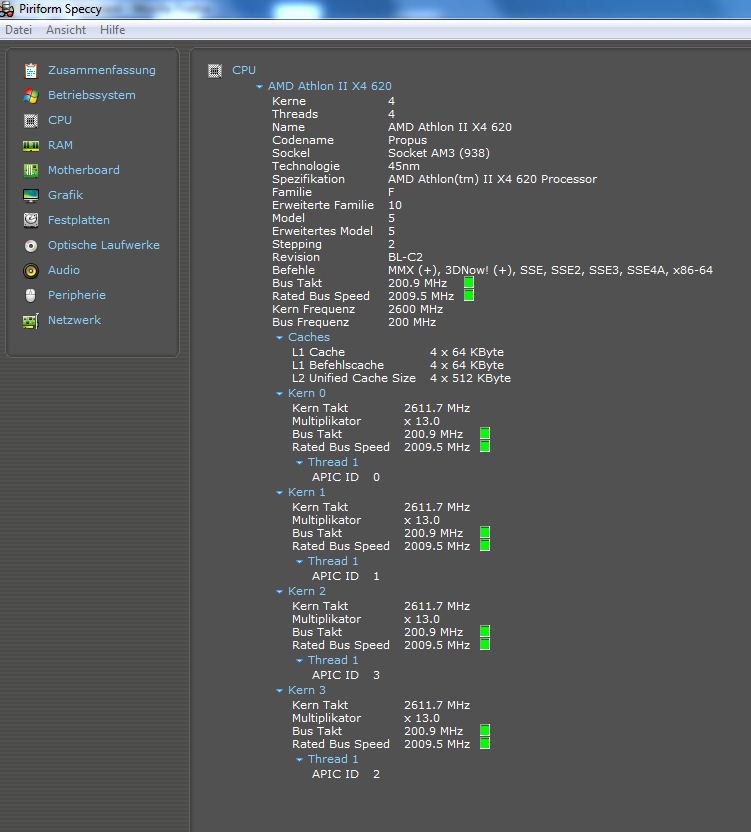The height and width of the screenshot is (832, 751).
Task: Click the Revision value BL-C2
Action: 405,257
